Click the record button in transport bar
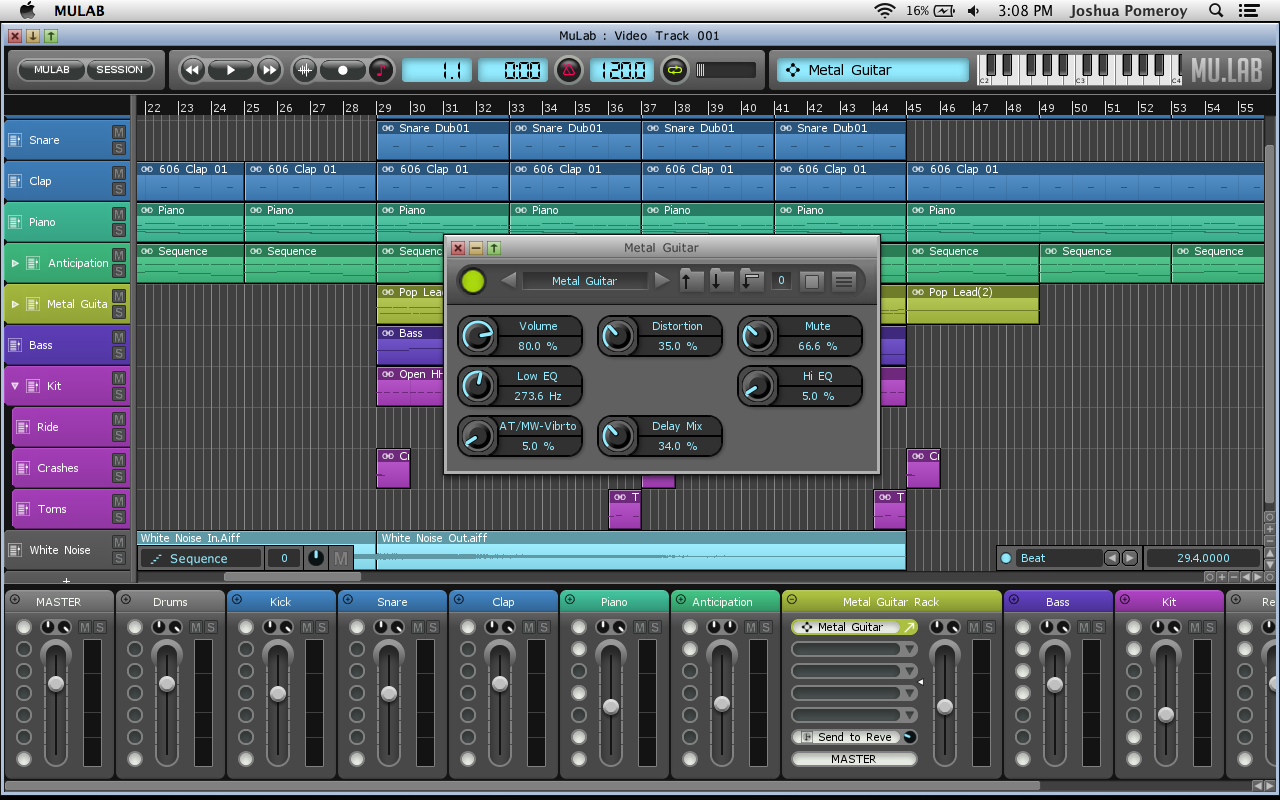The image size is (1280, 800). coord(343,70)
